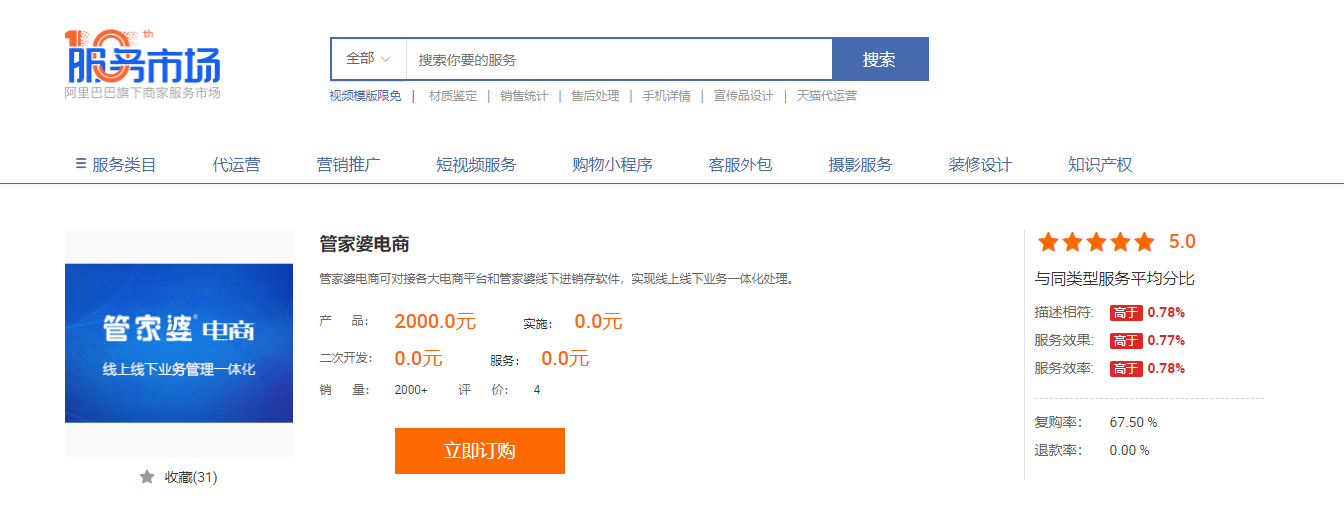Go to the 购物小程序 tab
This screenshot has width=1344, height=505.
tap(612, 165)
